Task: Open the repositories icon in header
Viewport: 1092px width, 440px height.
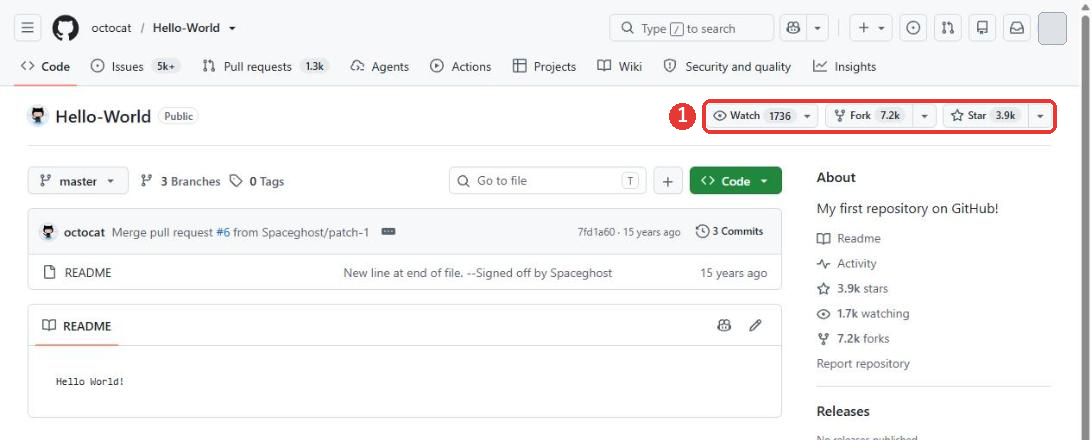Action: click(x=982, y=29)
